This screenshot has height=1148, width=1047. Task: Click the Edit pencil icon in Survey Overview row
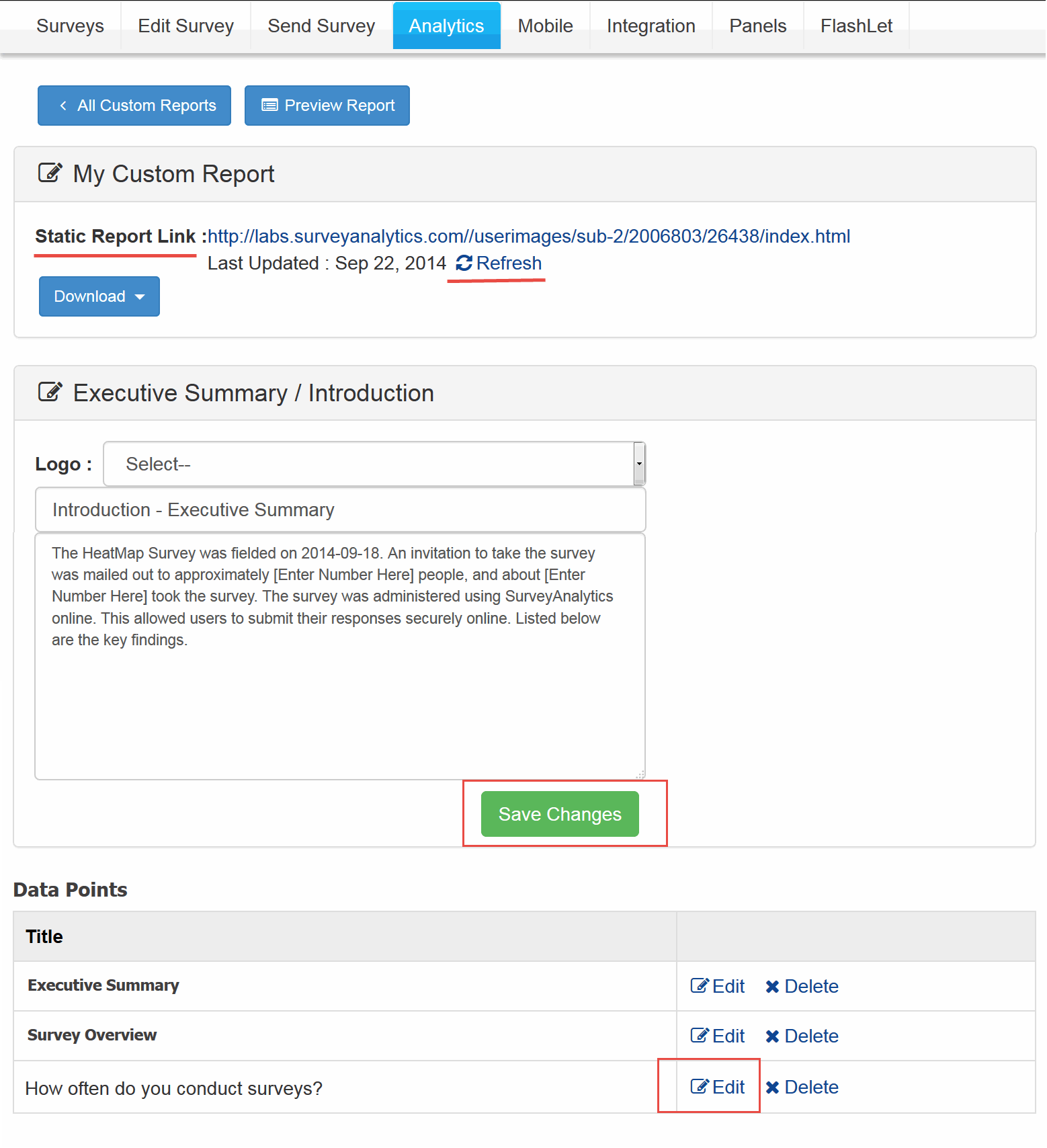tap(700, 1036)
